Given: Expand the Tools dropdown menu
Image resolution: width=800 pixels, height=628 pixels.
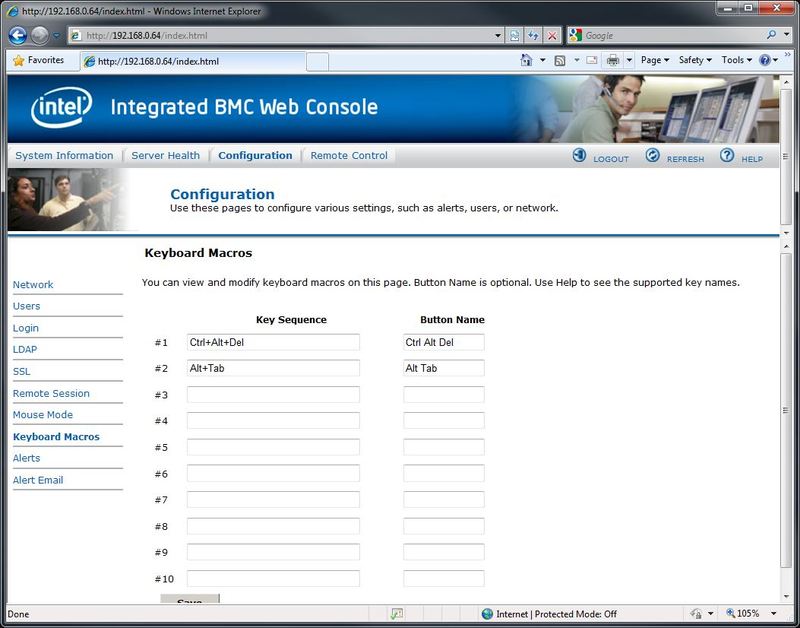Looking at the screenshot, I should [x=737, y=60].
